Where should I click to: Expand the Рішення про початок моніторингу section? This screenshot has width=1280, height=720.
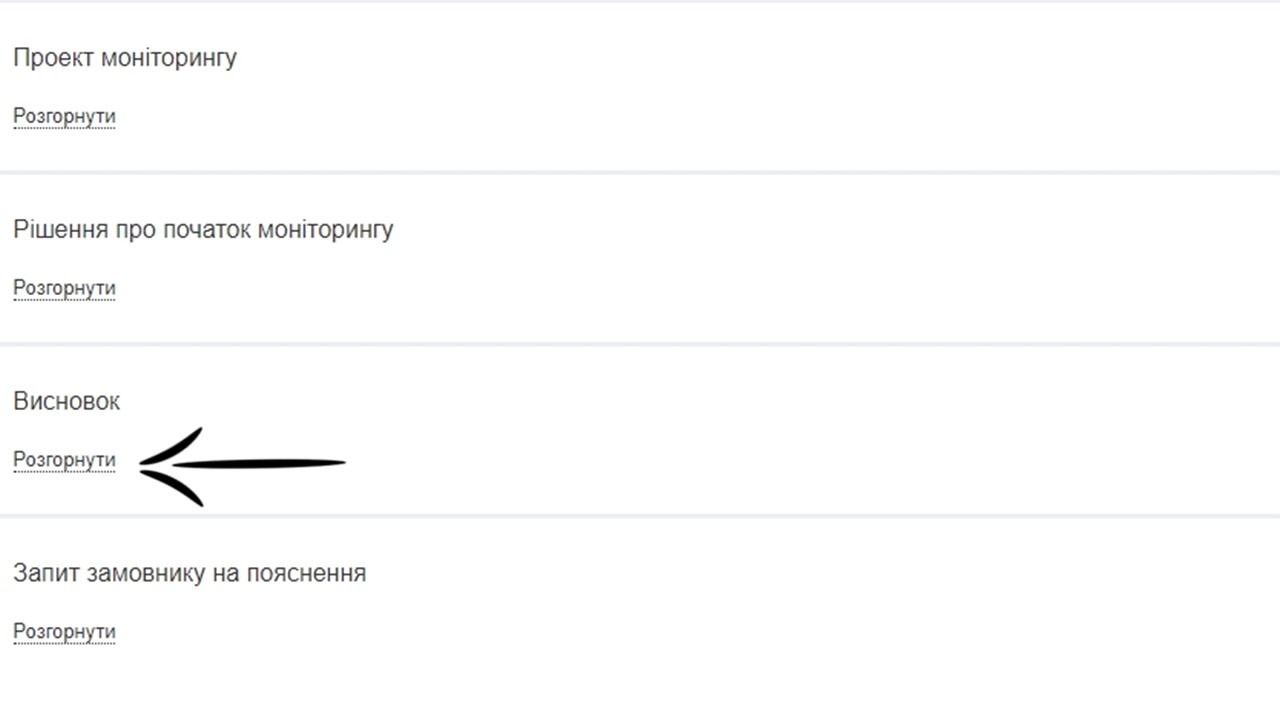coord(64,288)
